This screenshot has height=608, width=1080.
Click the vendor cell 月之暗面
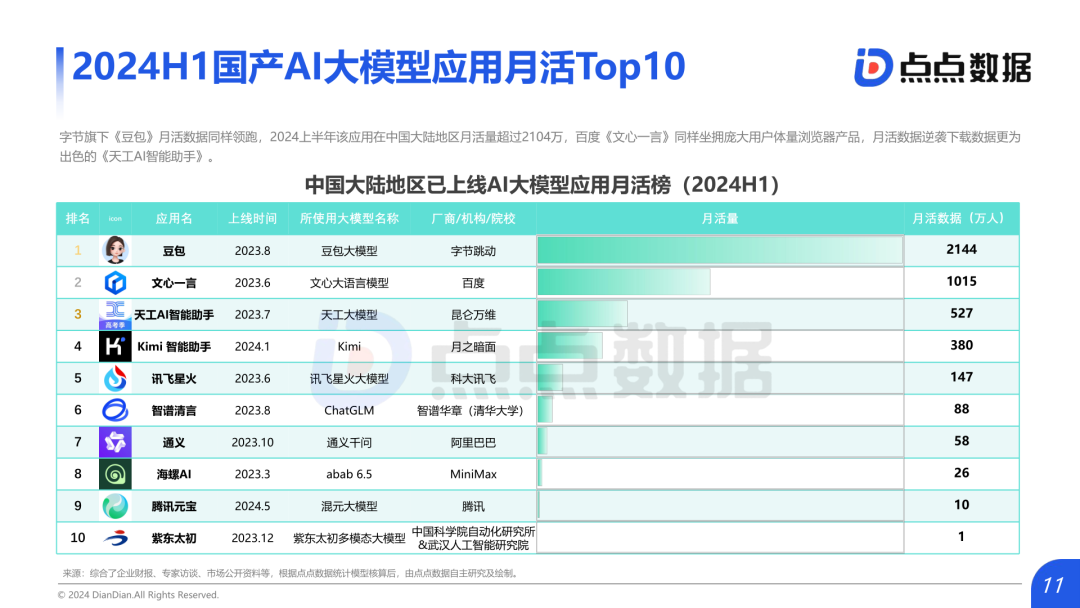point(473,346)
